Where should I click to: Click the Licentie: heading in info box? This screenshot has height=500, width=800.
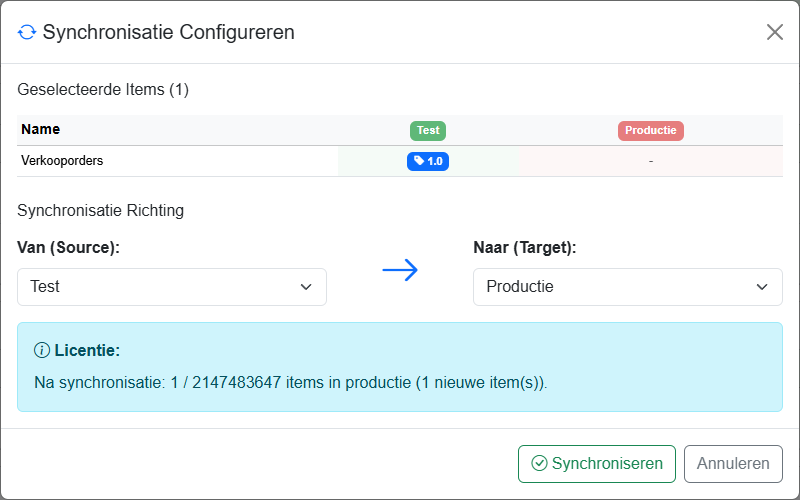[x=87, y=351]
